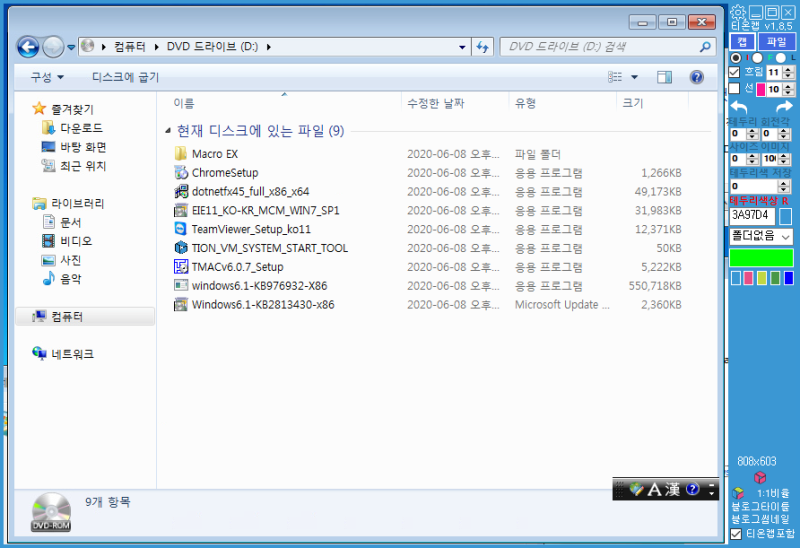This screenshot has width=800, height=548.
Task: Click IME Hanja 漢 icon
Action: point(672,490)
